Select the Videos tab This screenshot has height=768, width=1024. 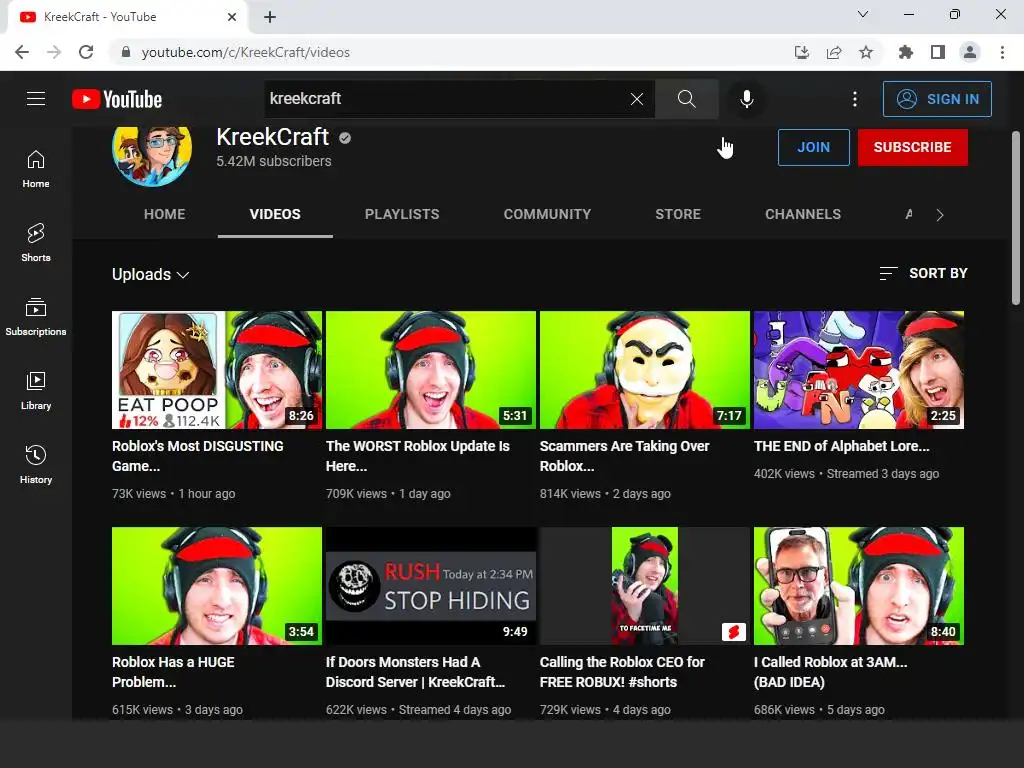275,214
